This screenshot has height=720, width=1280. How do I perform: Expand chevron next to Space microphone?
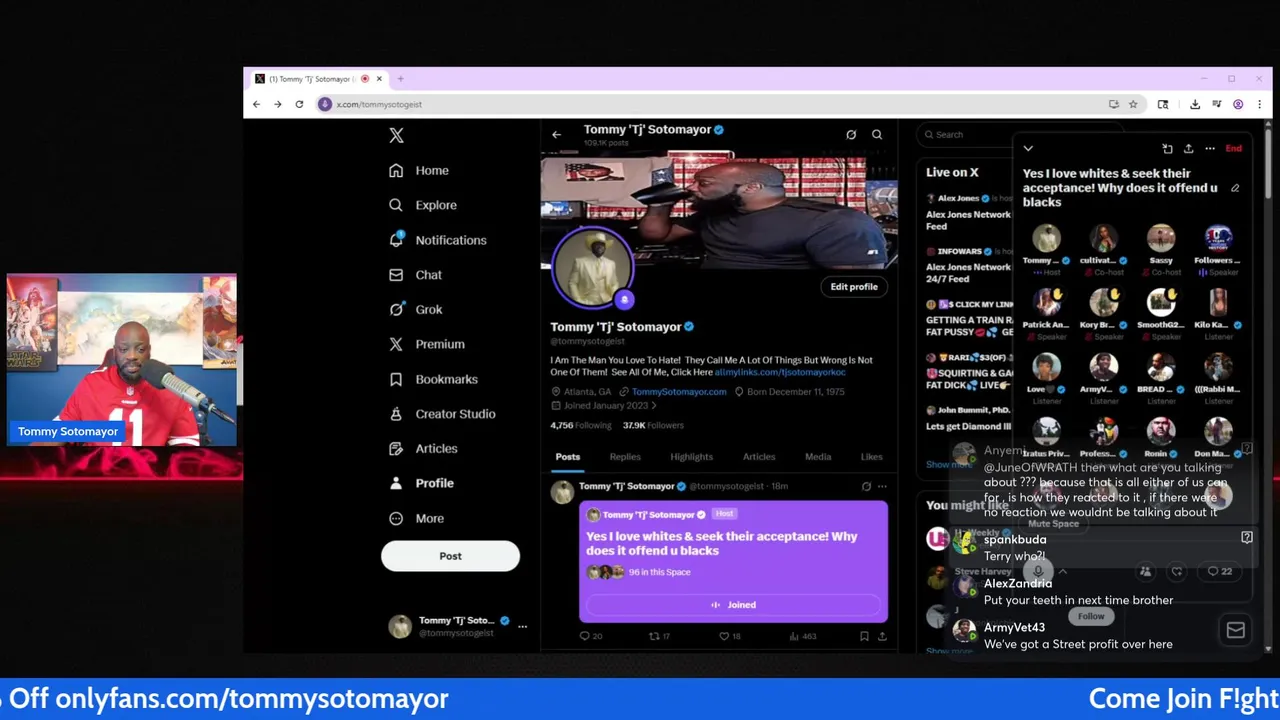[1063, 572]
